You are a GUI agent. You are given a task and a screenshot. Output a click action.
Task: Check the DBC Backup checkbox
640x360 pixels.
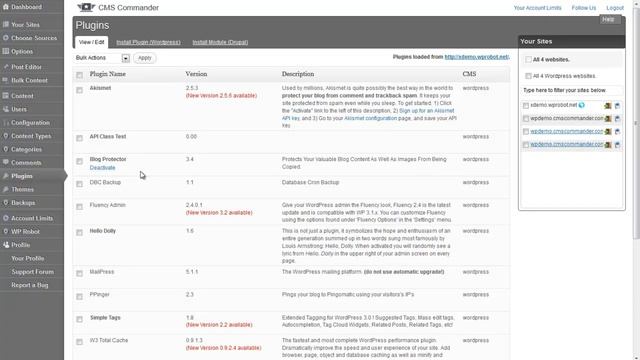pyautogui.click(x=80, y=184)
